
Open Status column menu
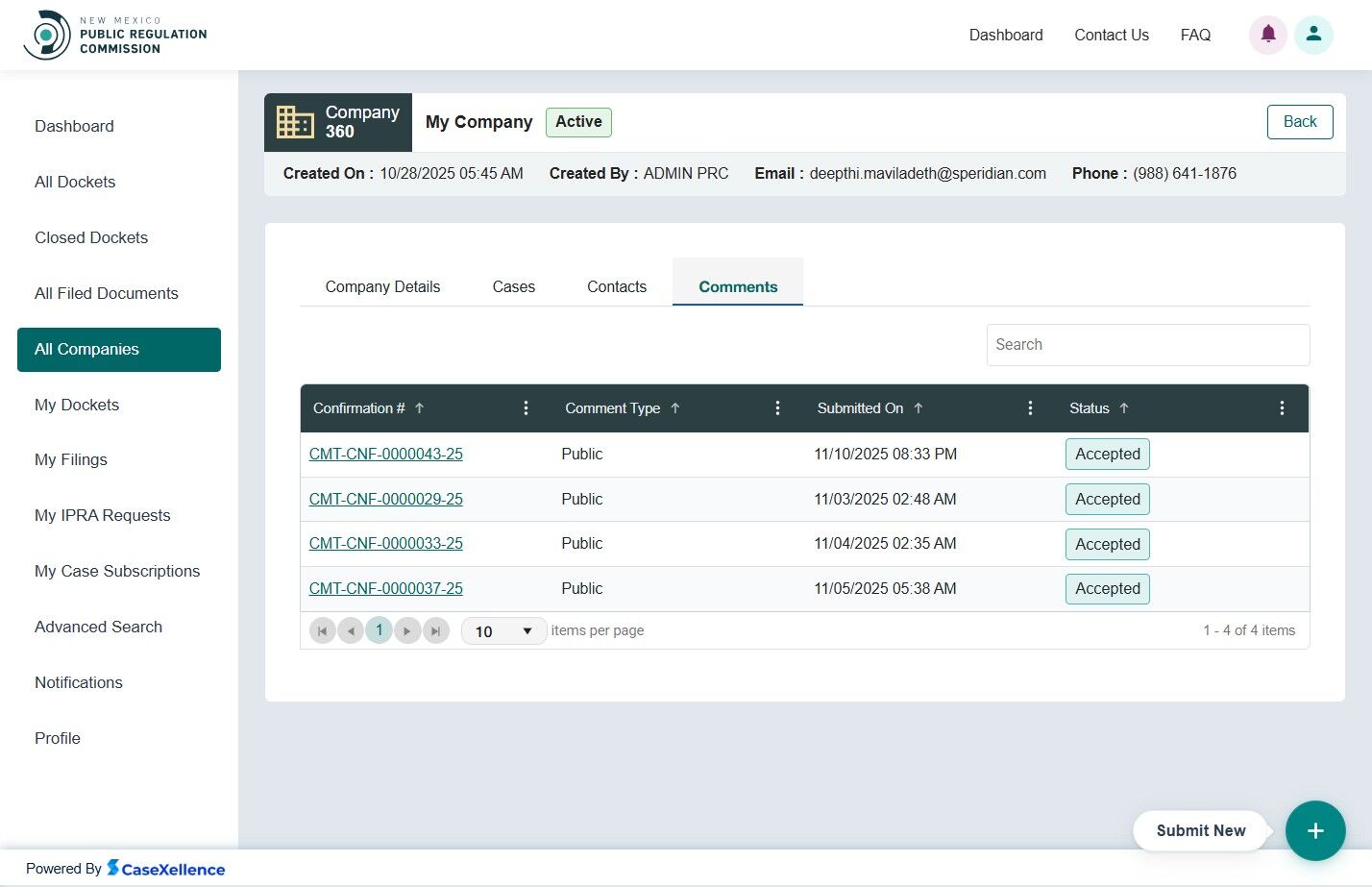coord(1282,408)
